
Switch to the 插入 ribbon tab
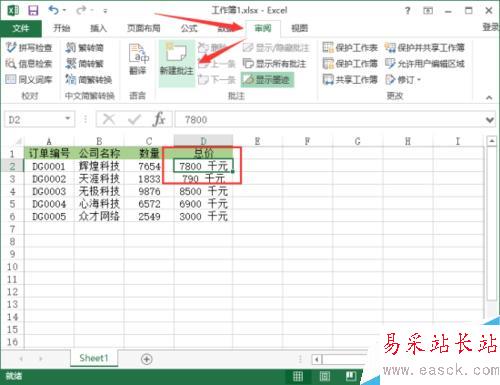click(98, 28)
